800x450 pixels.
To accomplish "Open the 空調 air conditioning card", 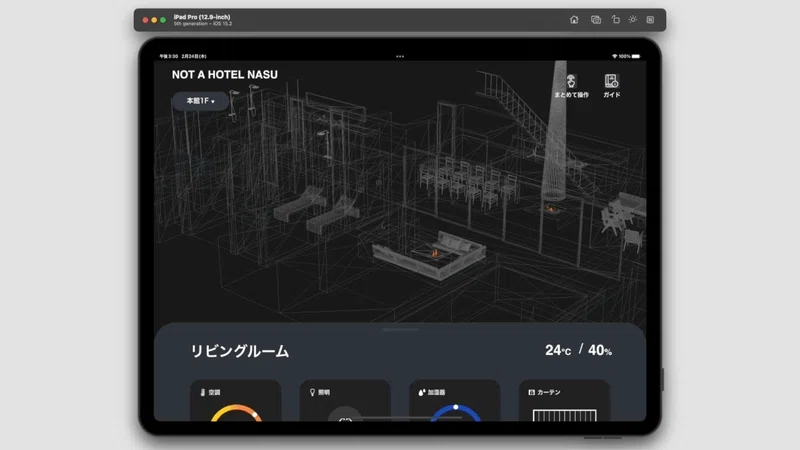I will [x=236, y=401].
